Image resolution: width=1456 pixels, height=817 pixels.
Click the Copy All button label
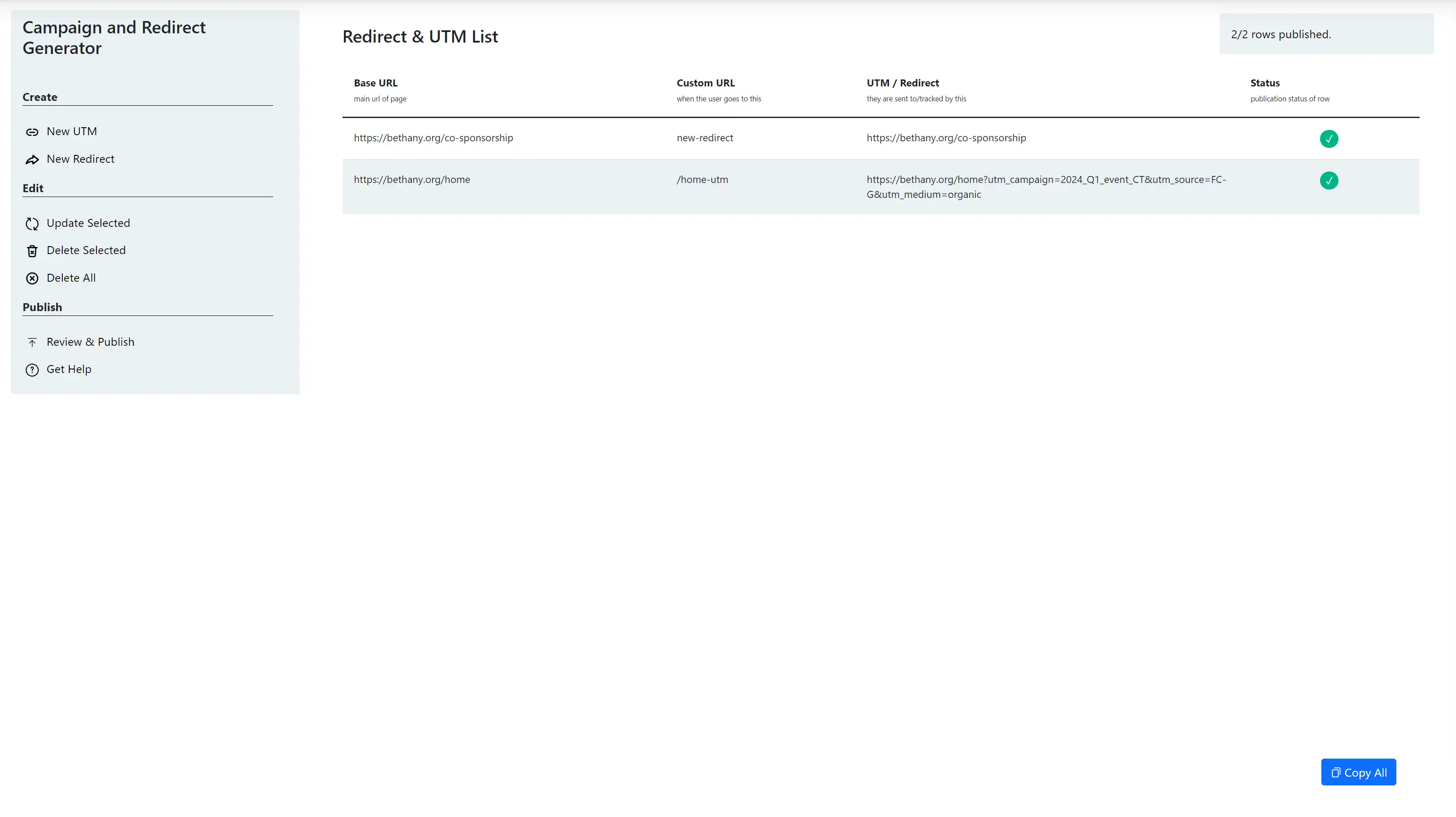point(1366,772)
